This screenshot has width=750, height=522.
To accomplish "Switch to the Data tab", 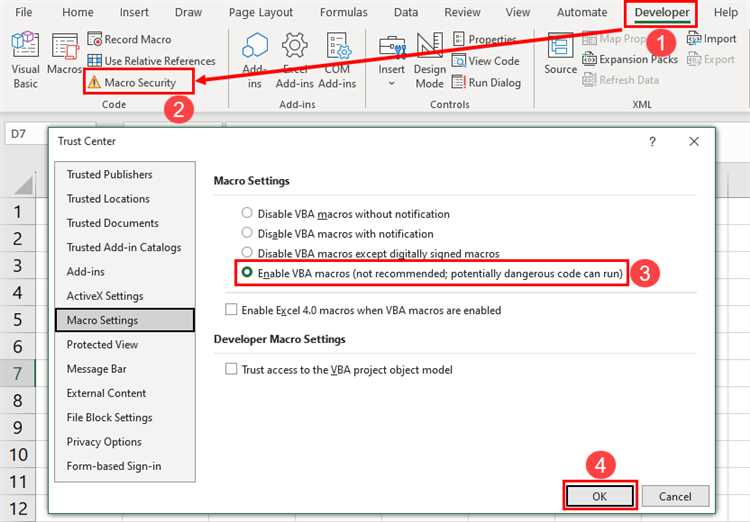I will (406, 12).
